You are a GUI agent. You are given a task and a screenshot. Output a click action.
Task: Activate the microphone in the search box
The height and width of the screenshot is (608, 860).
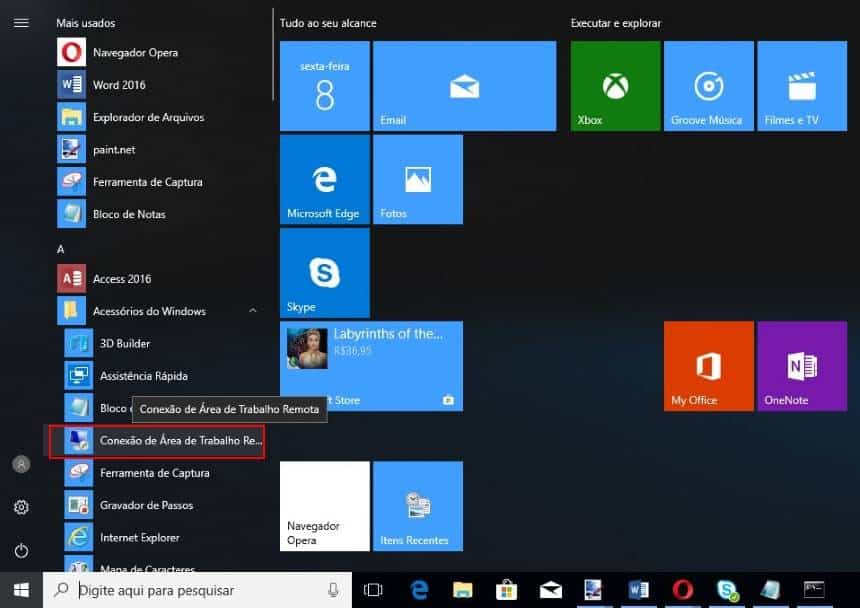click(333, 590)
